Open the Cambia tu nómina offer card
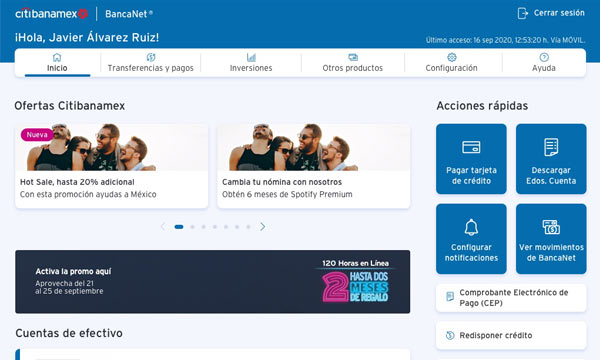600x360 pixels. (314, 166)
